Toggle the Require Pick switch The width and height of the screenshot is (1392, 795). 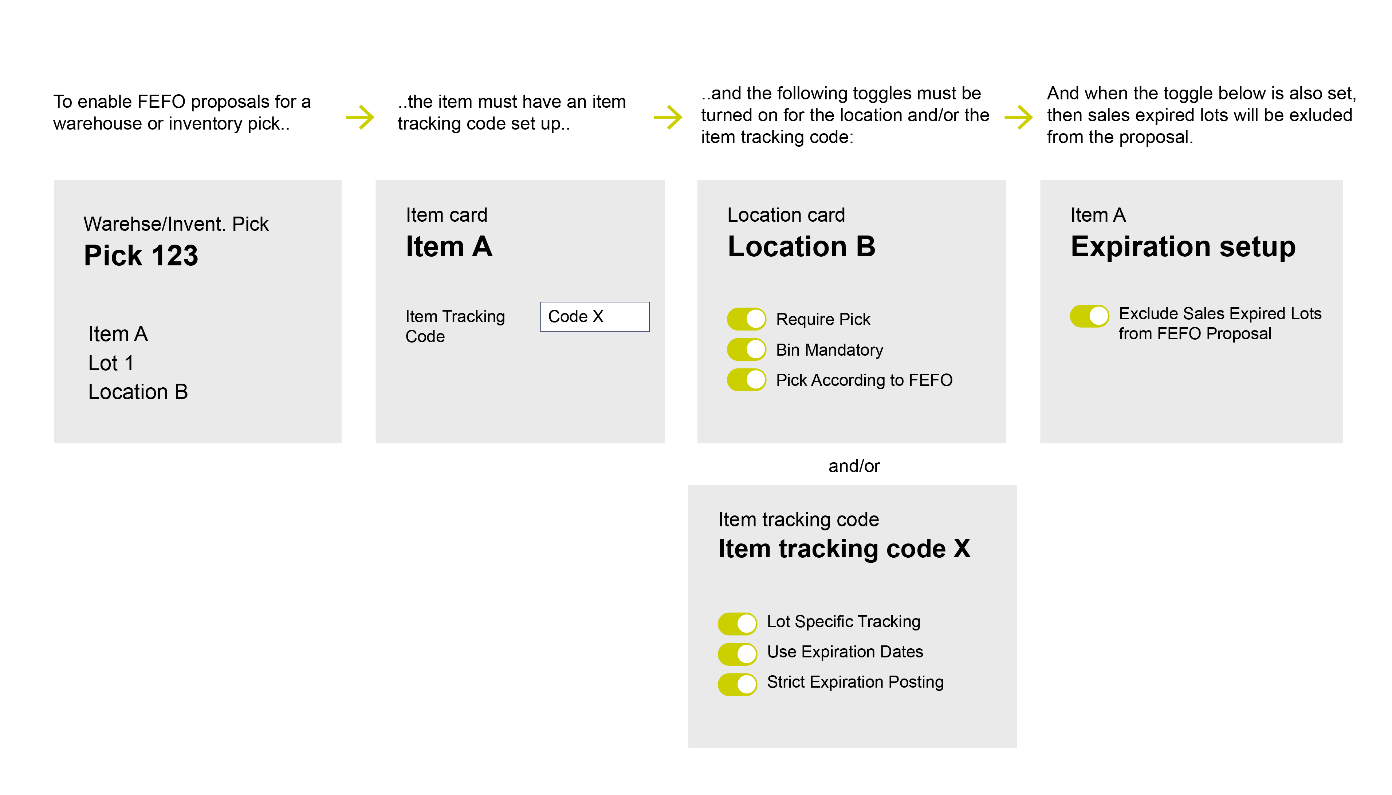point(746,319)
